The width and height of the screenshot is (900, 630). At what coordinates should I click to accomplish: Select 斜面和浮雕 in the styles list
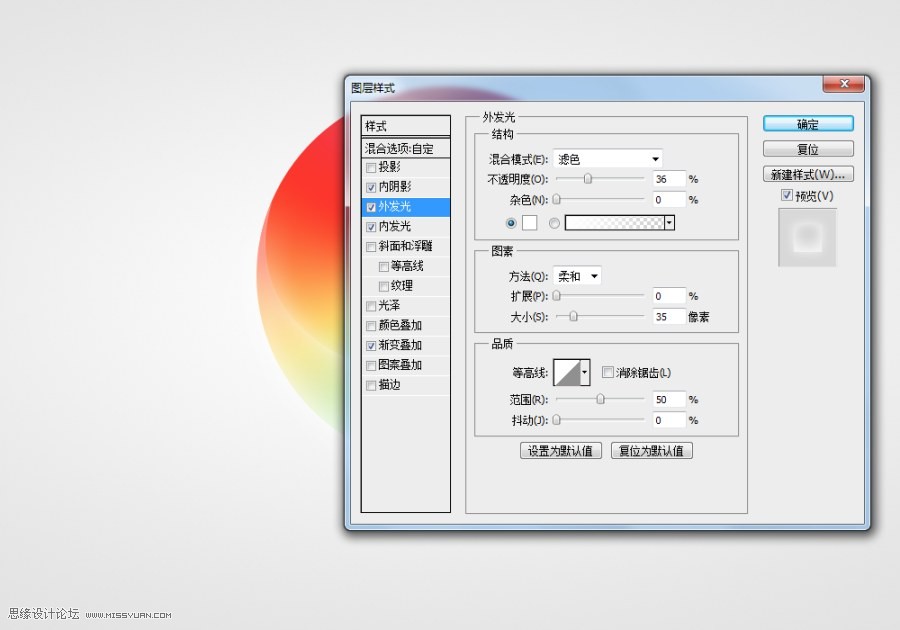coord(406,246)
